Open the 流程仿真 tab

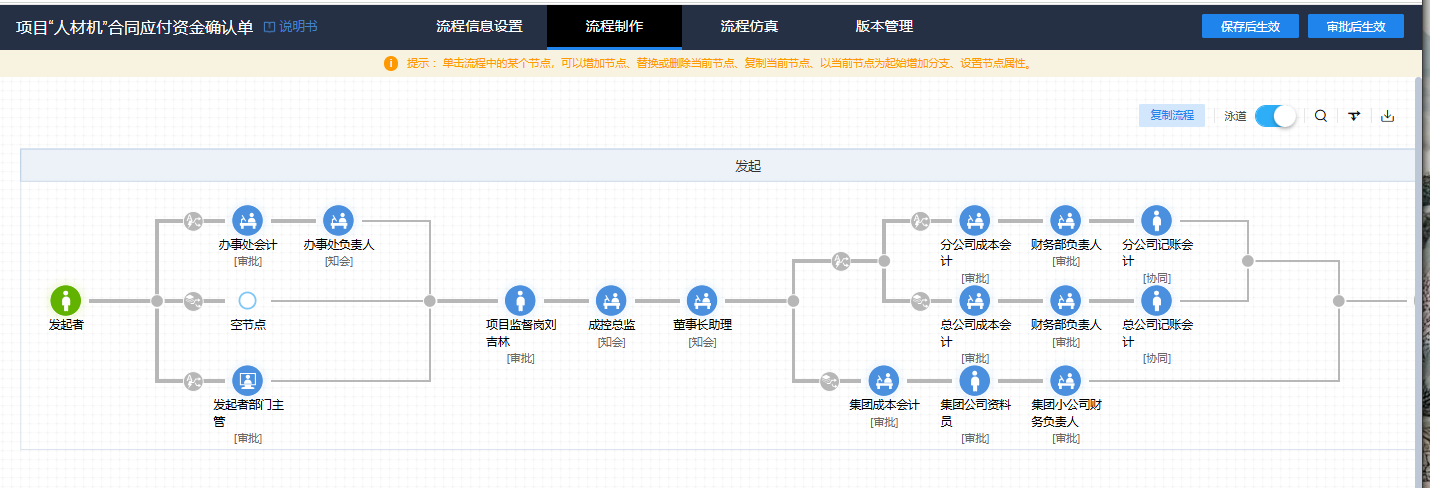pyautogui.click(x=749, y=26)
